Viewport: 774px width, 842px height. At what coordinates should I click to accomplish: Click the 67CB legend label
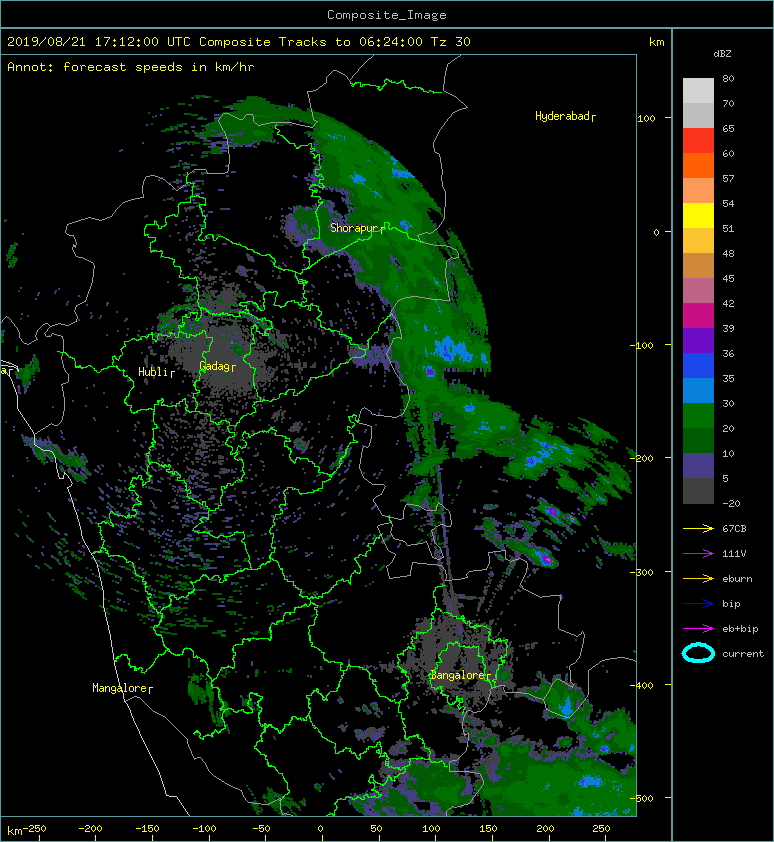734,528
